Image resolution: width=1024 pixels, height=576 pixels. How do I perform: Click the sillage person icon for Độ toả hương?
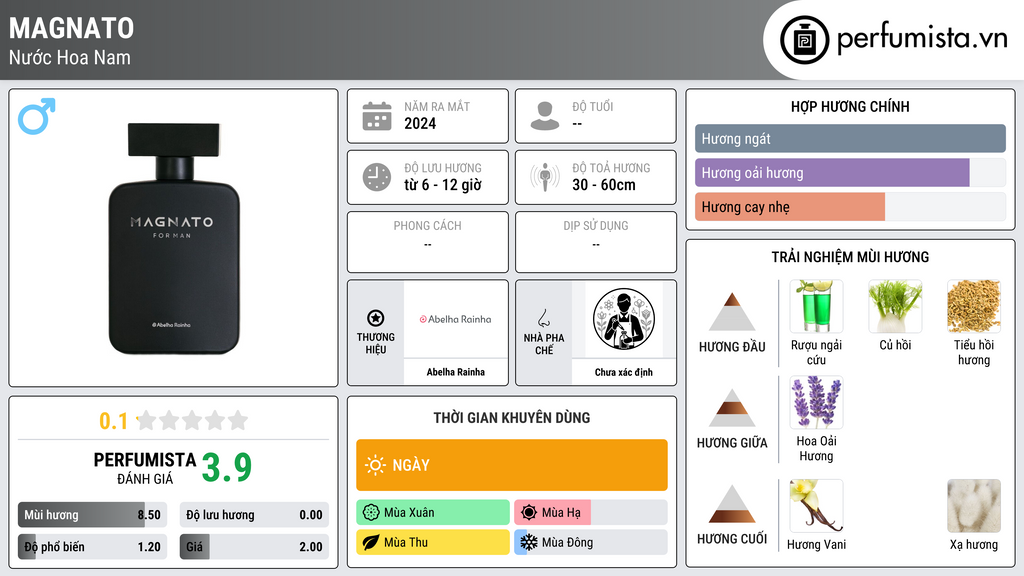(x=545, y=177)
